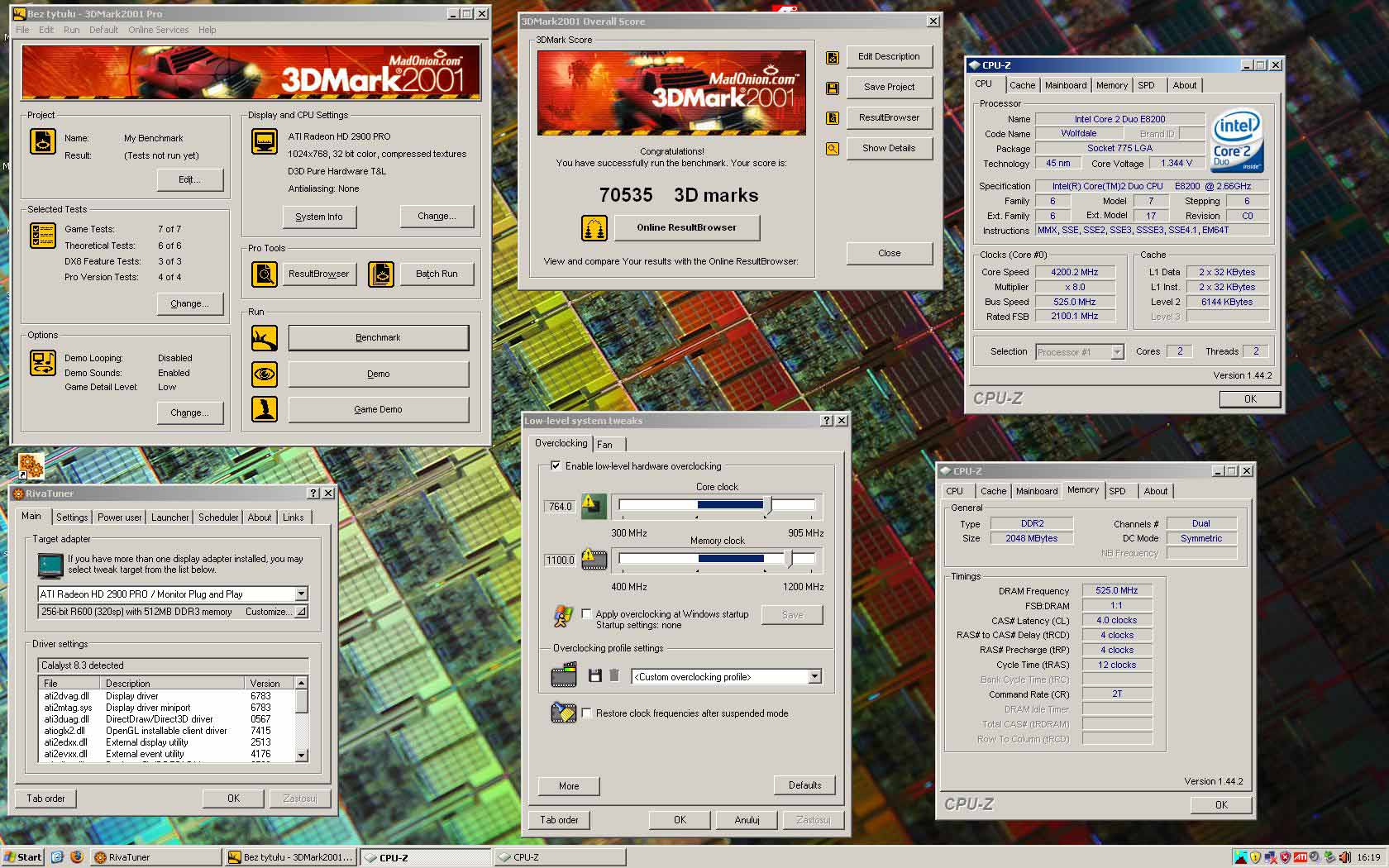
Task: Open the Online Services menu
Action: (x=159, y=30)
